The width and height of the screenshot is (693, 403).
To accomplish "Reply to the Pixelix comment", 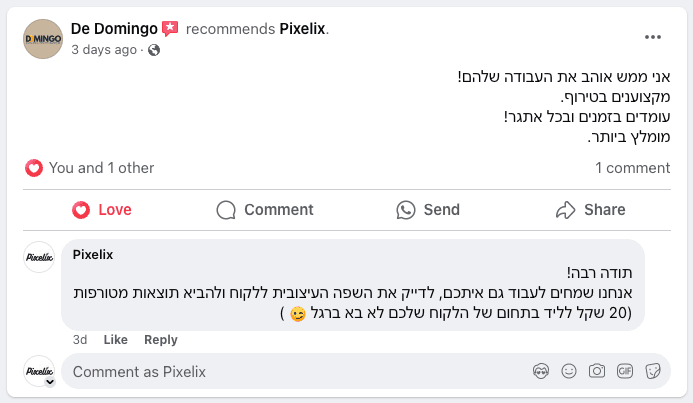I will click(161, 339).
